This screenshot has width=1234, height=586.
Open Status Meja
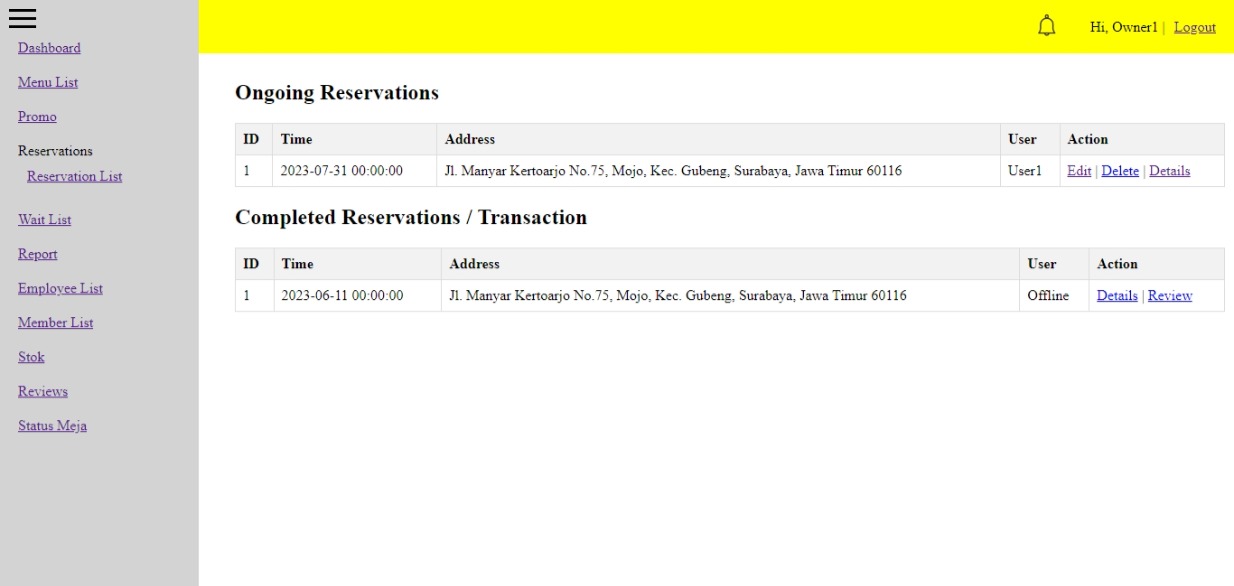click(52, 426)
